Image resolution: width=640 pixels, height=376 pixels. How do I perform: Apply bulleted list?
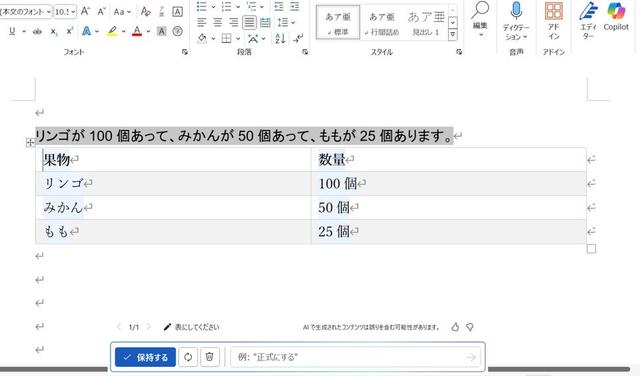tap(202, 7)
